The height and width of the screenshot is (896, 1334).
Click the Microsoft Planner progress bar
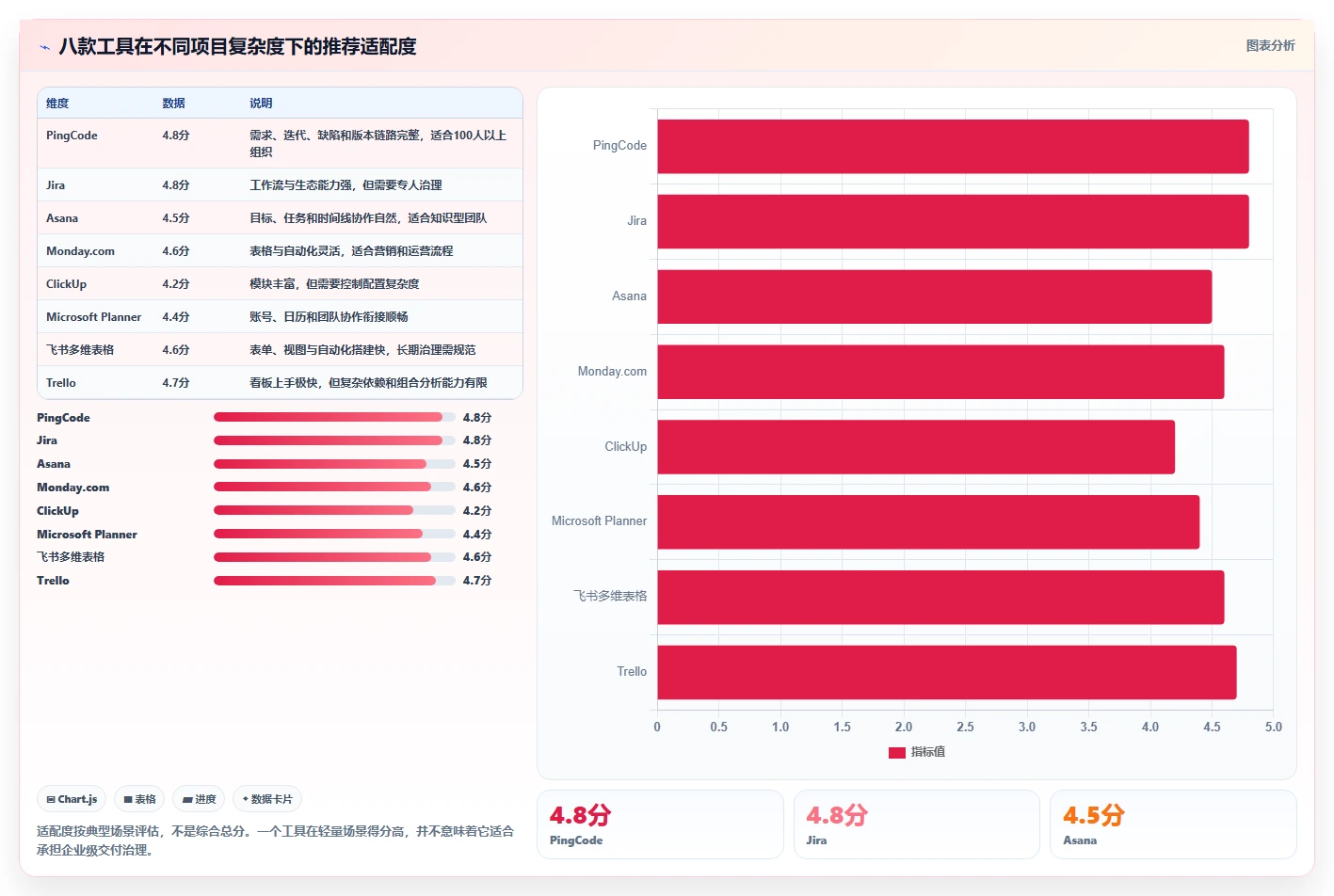(x=334, y=534)
